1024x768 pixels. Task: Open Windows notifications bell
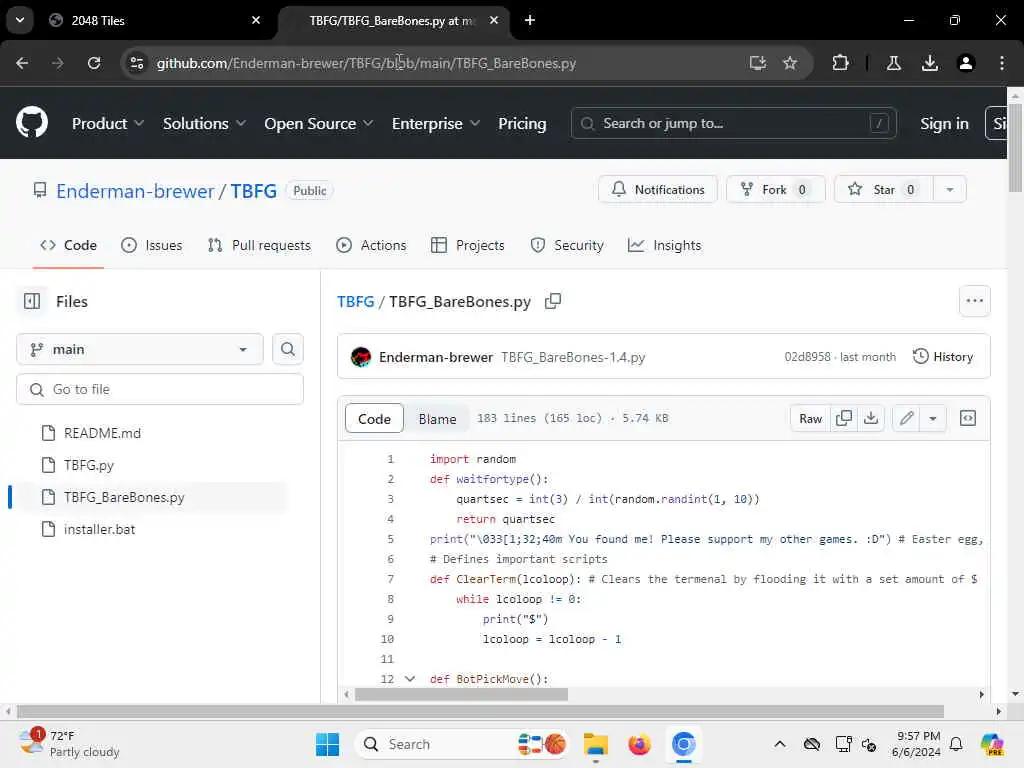(x=956, y=744)
